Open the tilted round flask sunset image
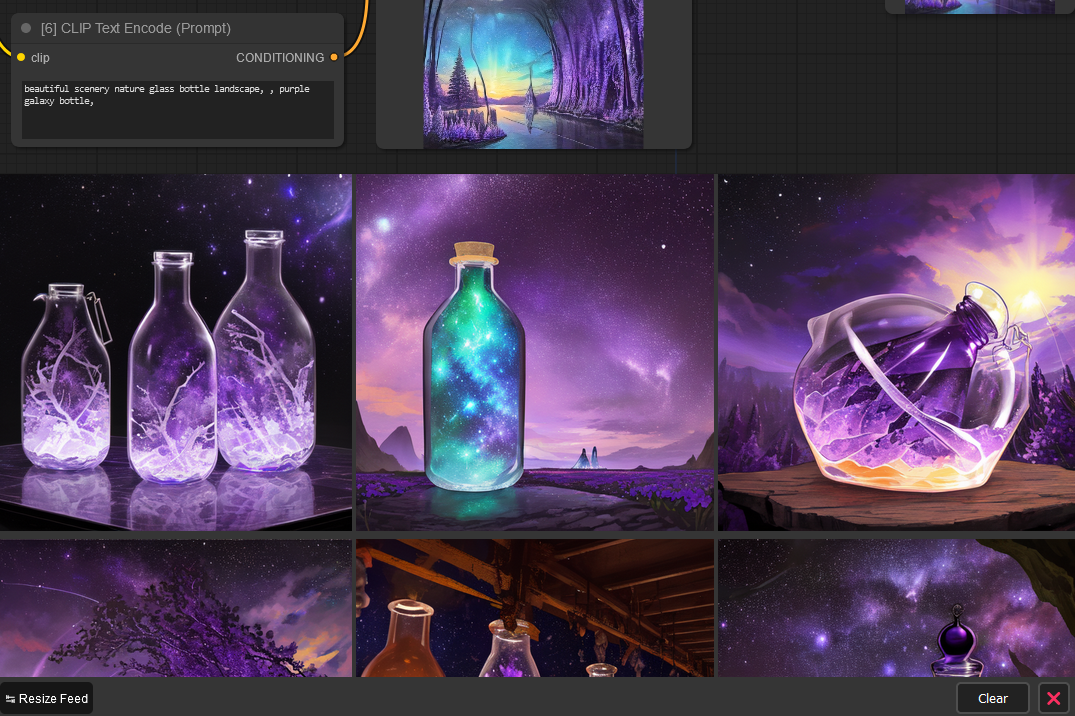This screenshot has height=716, width=1075. point(896,352)
